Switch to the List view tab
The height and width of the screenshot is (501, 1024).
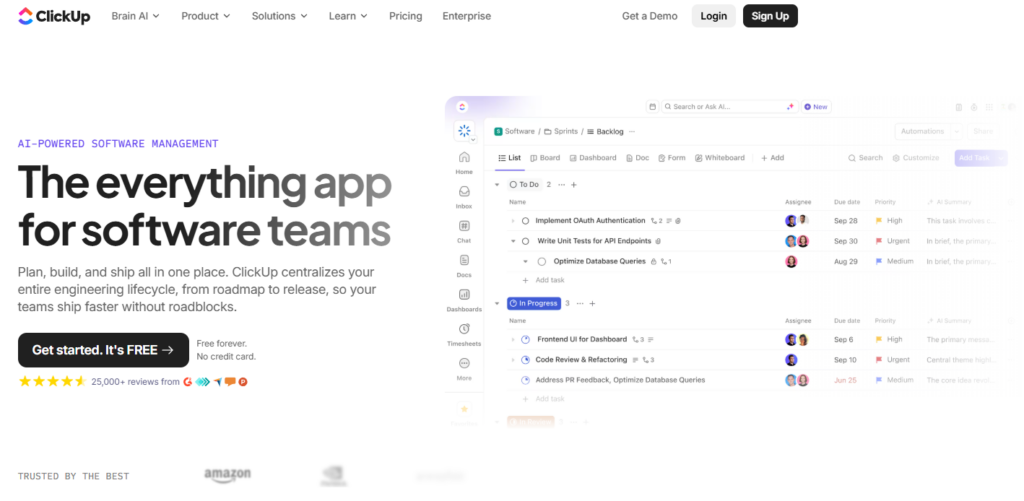point(509,158)
